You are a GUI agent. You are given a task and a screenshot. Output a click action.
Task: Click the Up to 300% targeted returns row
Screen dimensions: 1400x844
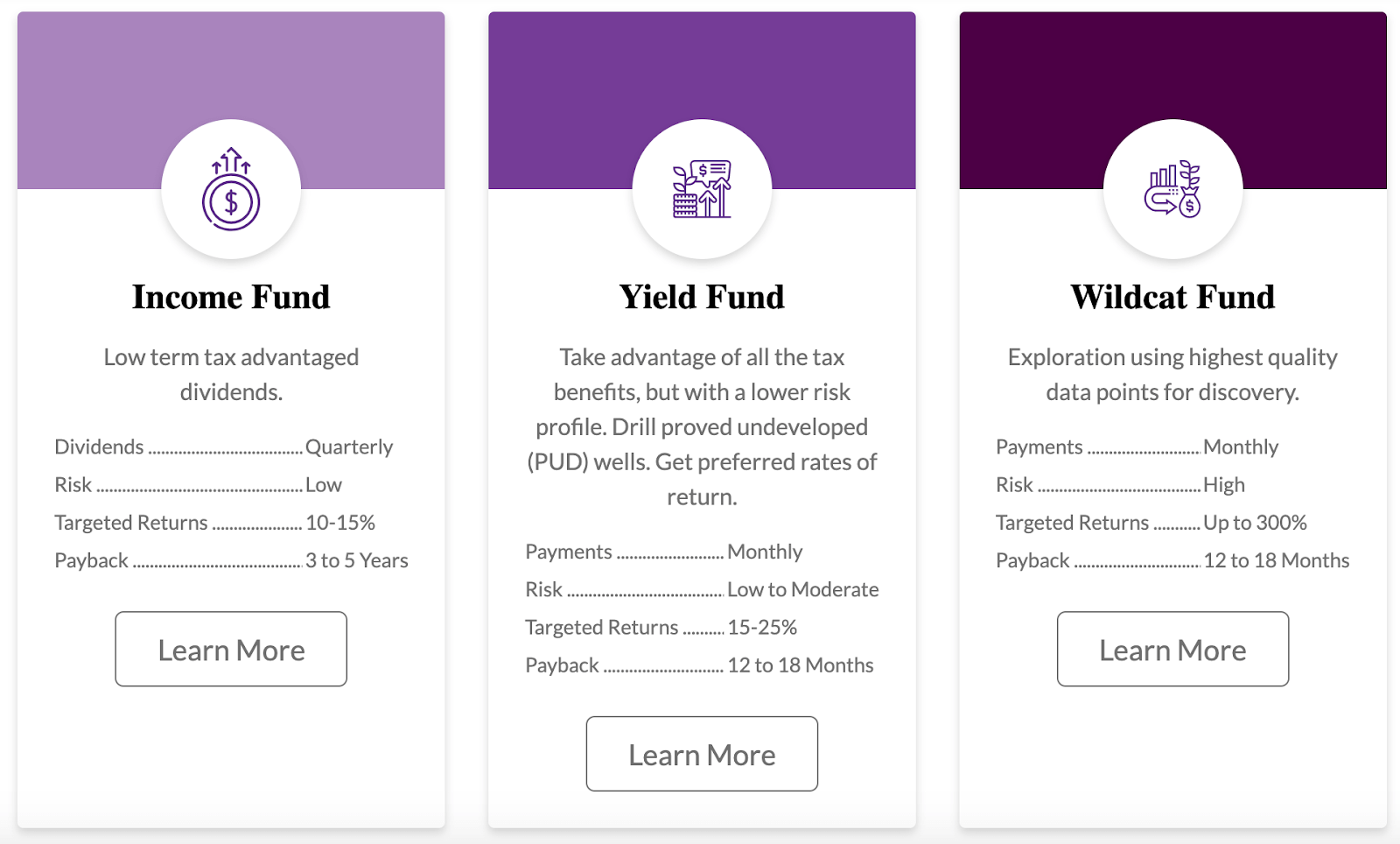[x=1151, y=523]
